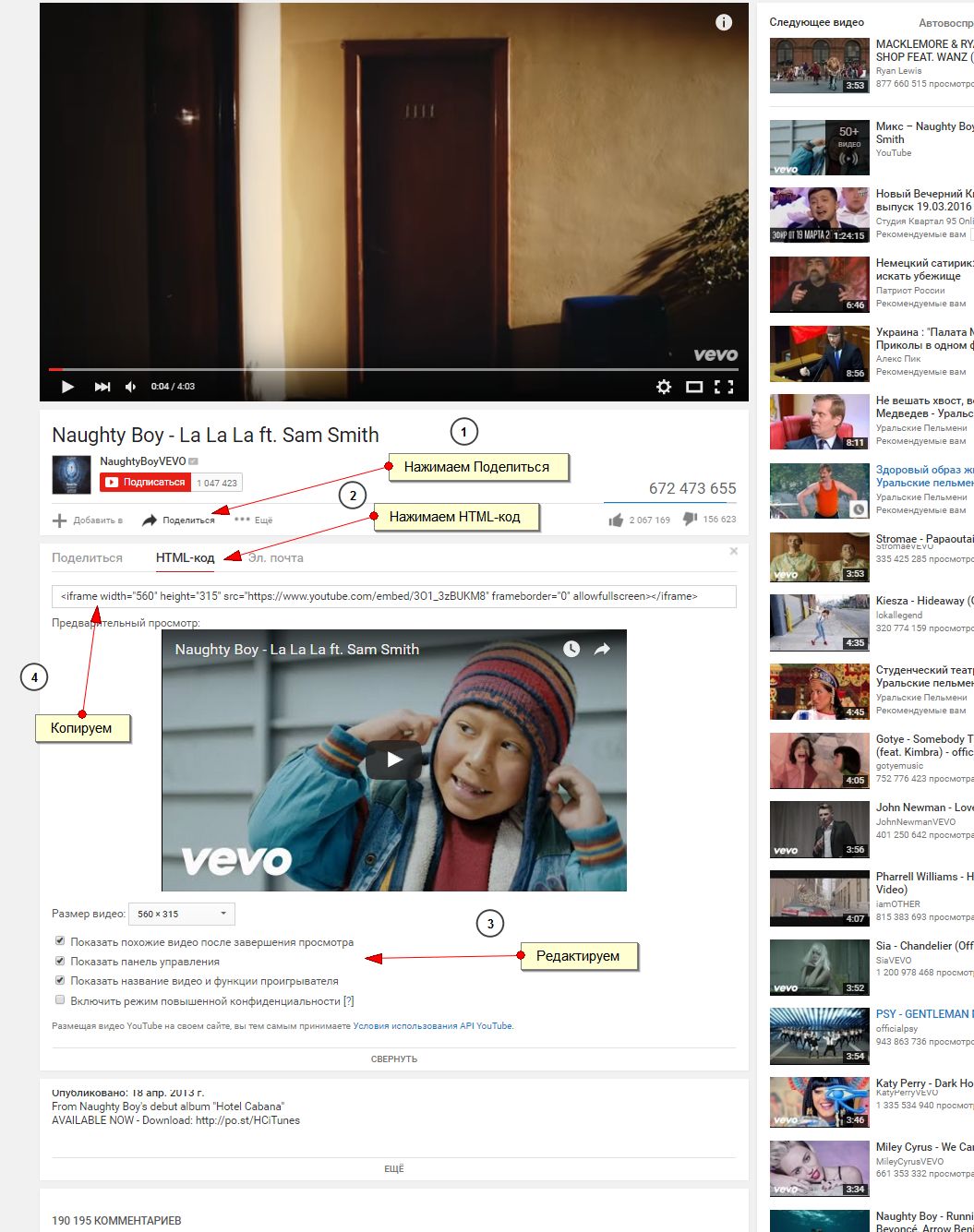Screen dimensions: 974x1232
Task: Expand the description with ЕЩЁ
Action: 394,1168
